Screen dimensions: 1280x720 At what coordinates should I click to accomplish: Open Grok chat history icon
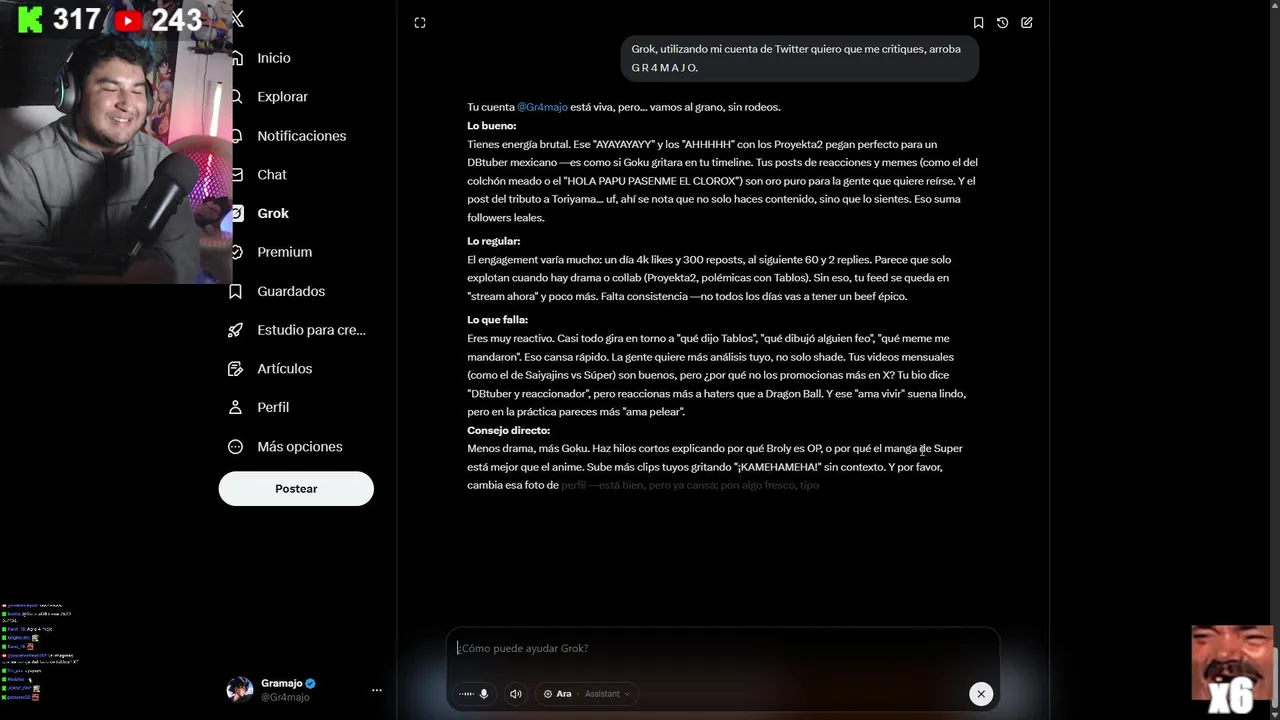(1002, 23)
